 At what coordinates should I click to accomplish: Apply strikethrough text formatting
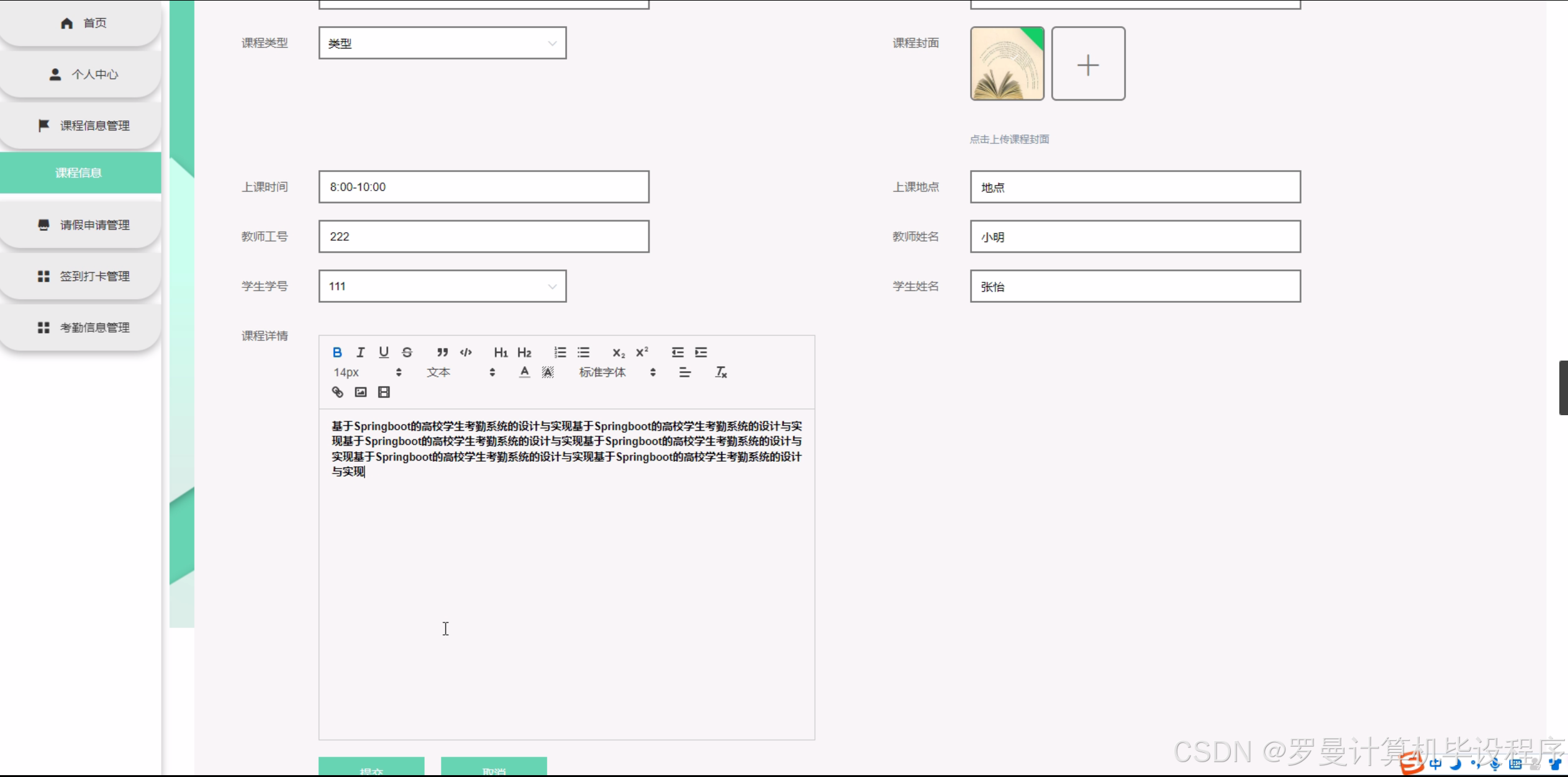coord(407,353)
